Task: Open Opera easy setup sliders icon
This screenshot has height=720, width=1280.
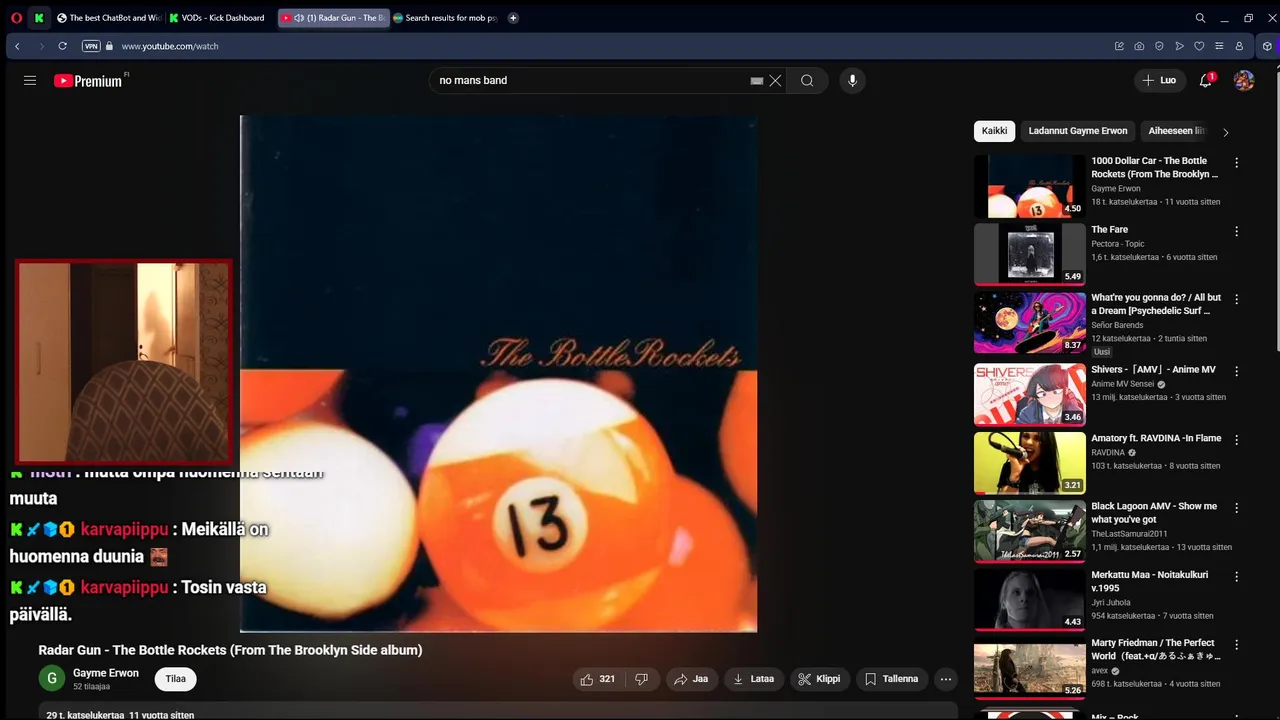Action: coord(1219,46)
